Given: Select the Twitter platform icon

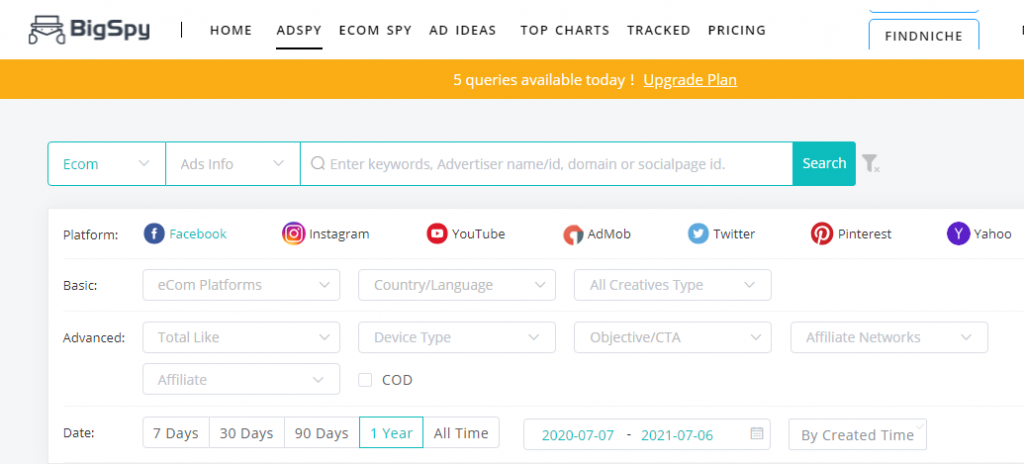Looking at the screenshot, I should 698,233.
